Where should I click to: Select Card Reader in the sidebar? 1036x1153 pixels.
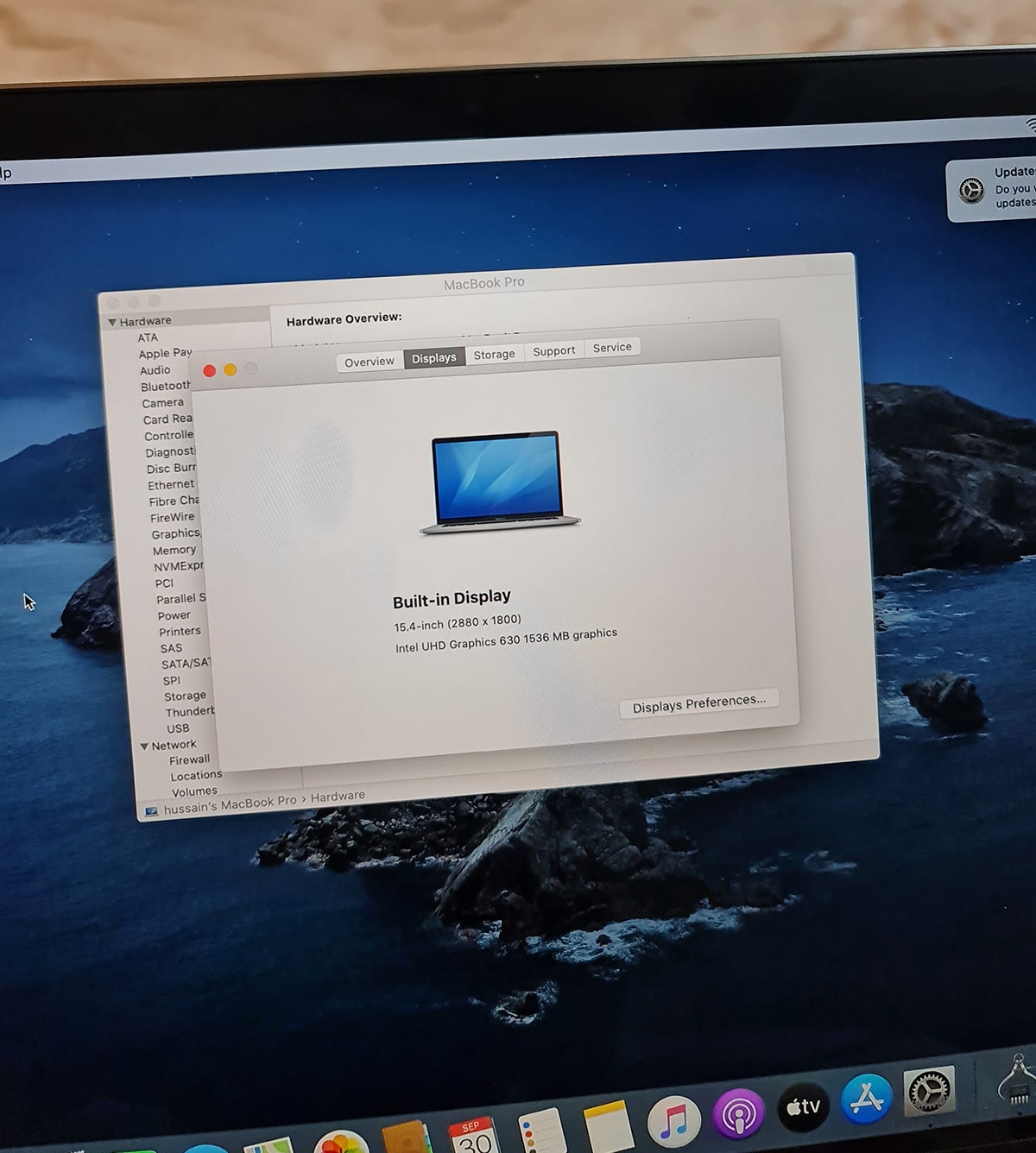tap(167, 419)
